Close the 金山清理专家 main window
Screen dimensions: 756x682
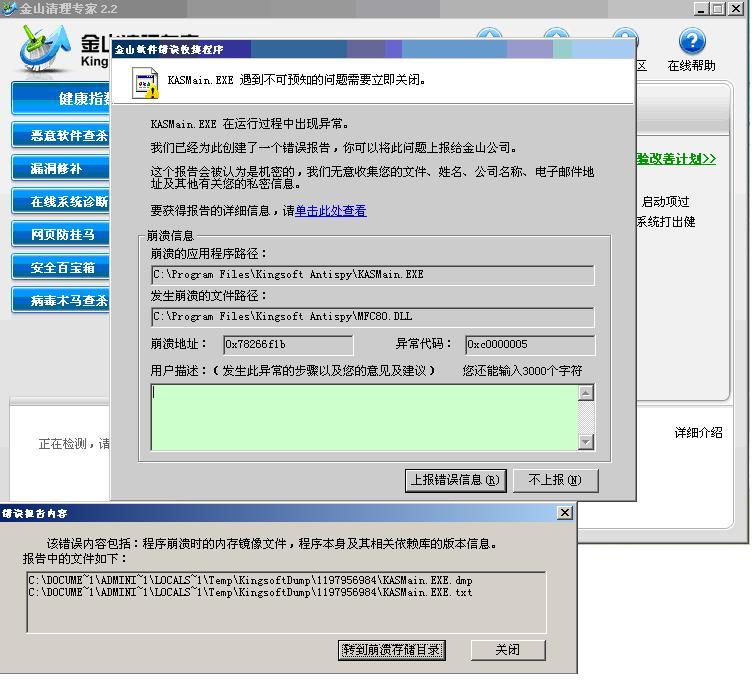pos(736,9)
